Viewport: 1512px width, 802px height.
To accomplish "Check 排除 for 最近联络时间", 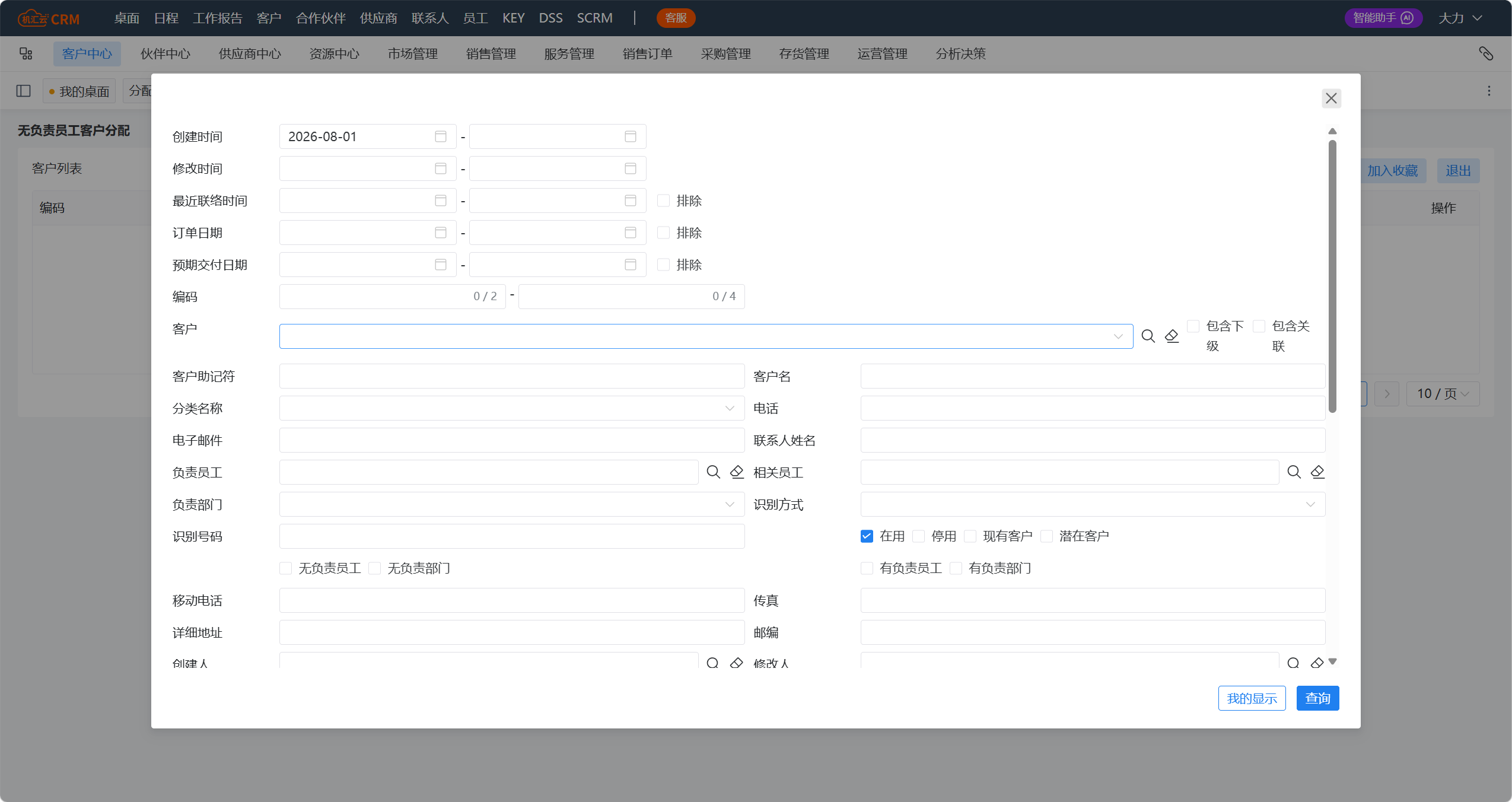I will (663, 200).
